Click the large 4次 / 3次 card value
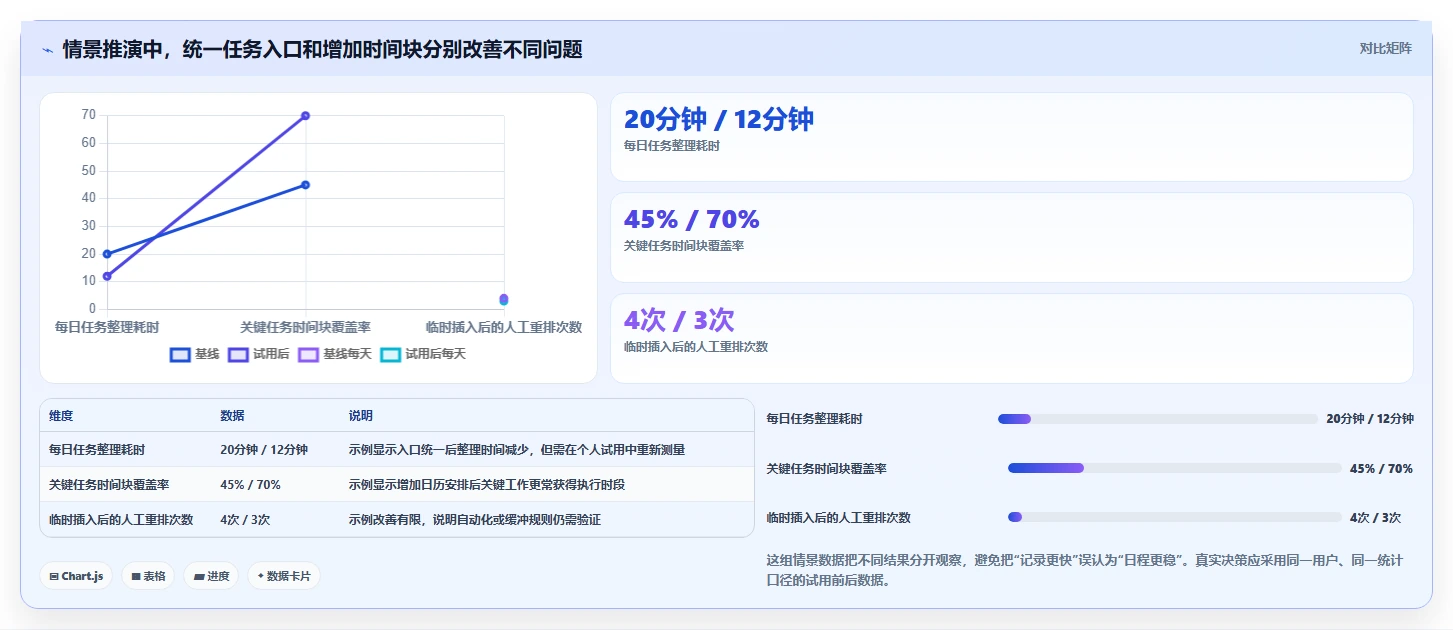The height and width of the screenshot is (630, 1453). (679, 320)
